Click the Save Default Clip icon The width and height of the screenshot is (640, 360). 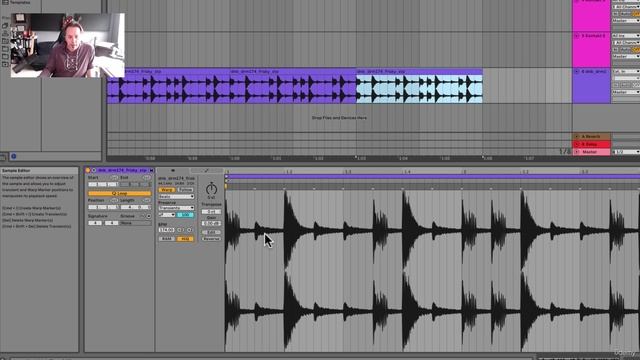[151, 170]
